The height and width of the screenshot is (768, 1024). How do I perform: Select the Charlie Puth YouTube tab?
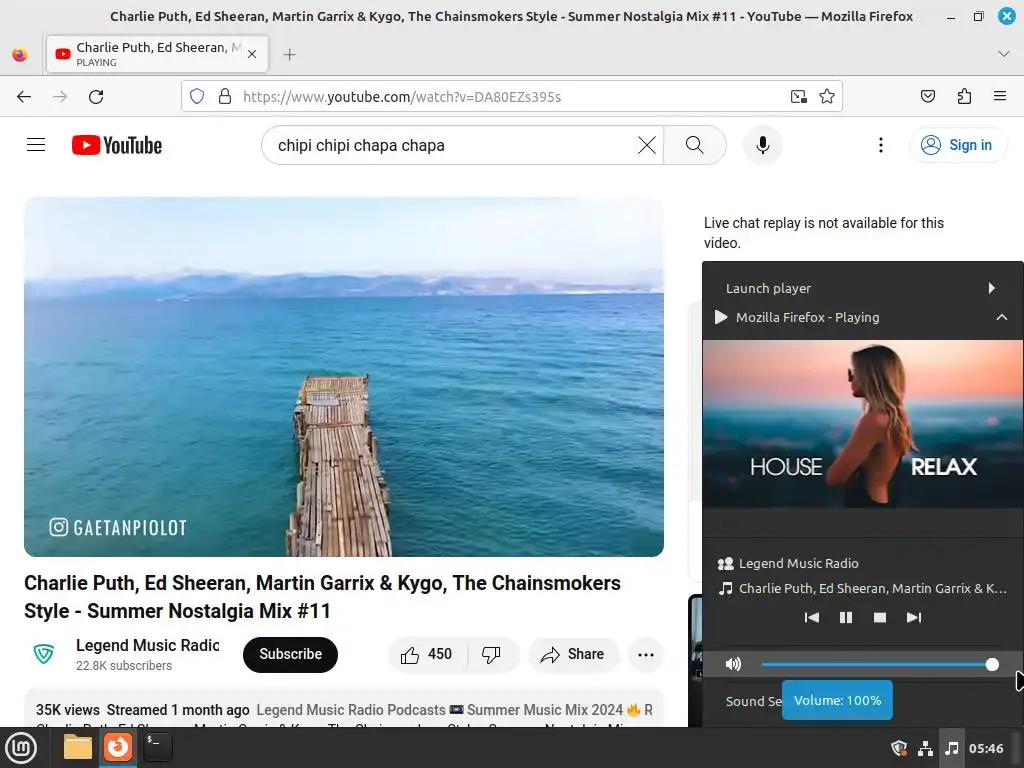[157, 54]
